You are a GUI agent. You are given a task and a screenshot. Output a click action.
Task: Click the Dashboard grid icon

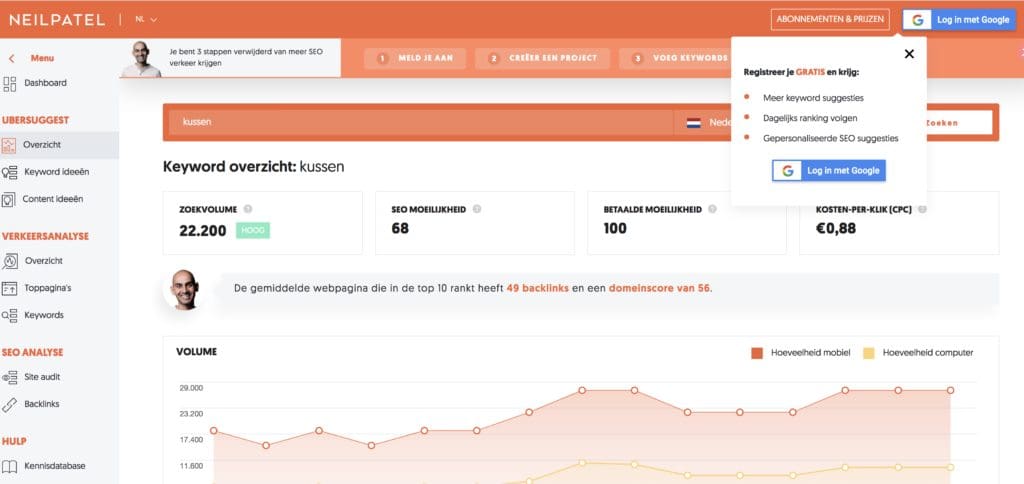[x=9, y=84]
